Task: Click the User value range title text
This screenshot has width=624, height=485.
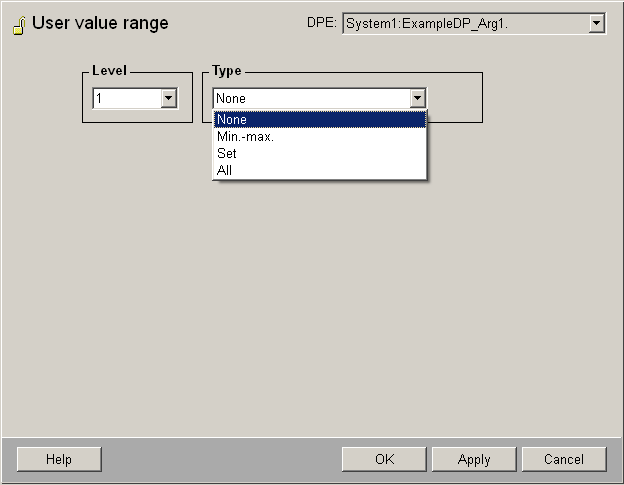Action: (x=100, y=23)
